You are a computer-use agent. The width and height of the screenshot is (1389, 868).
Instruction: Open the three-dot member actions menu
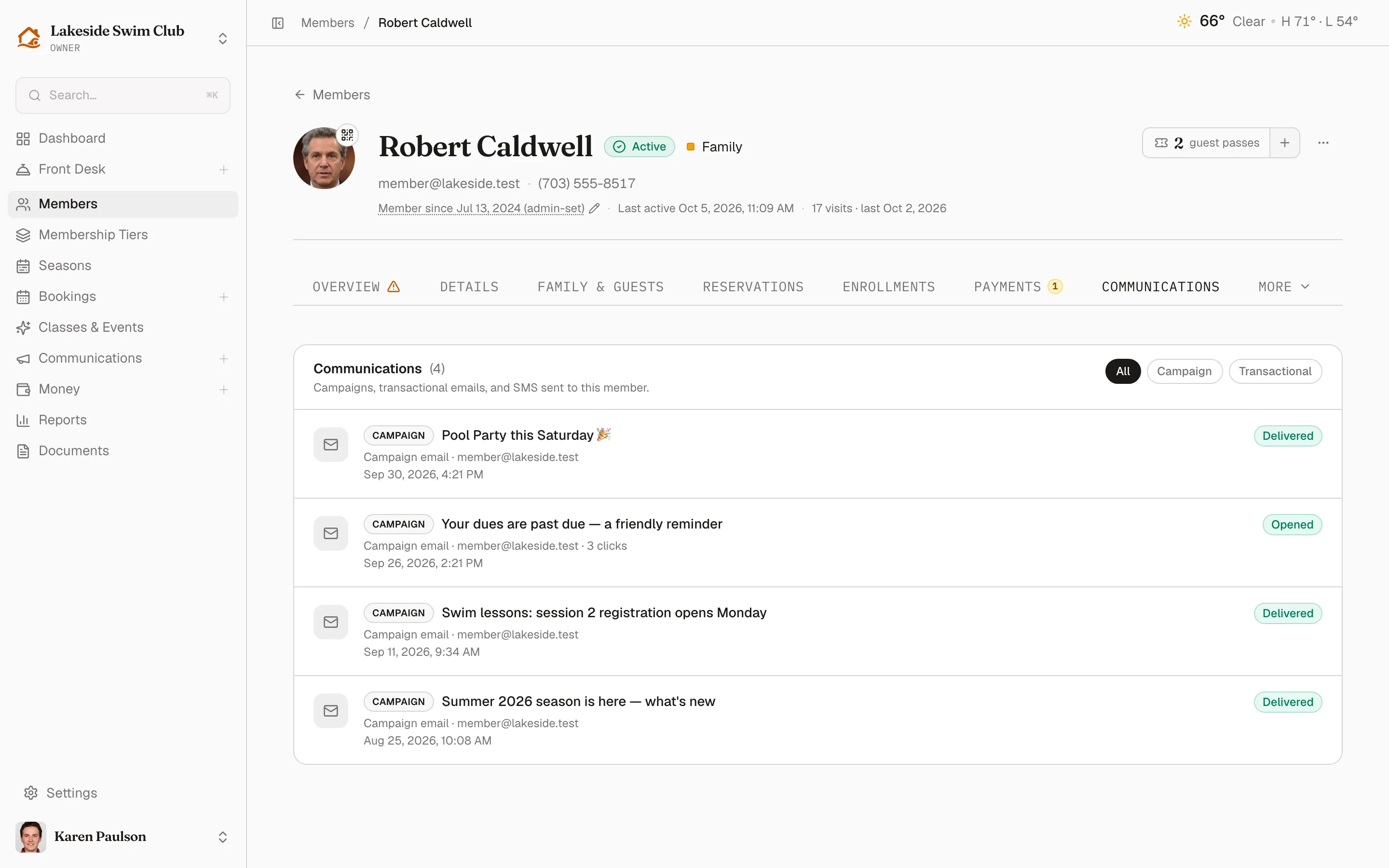[1323, 143]
